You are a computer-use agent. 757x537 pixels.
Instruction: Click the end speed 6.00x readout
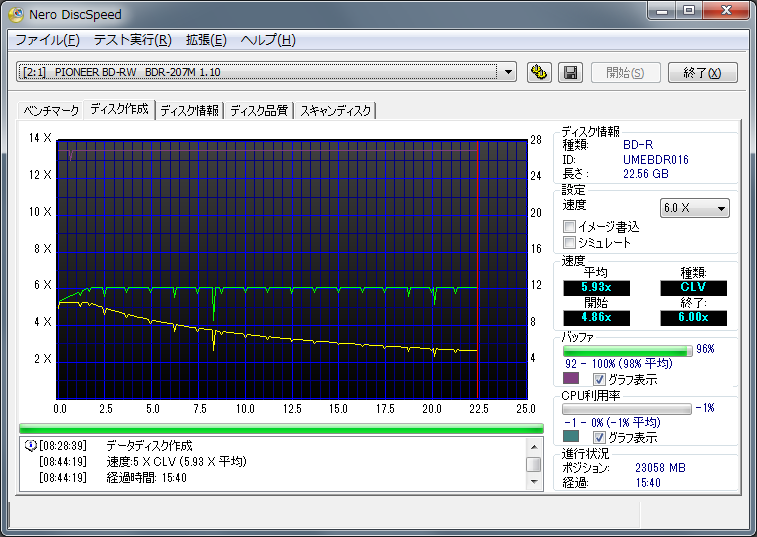pyautogui.click(x=693, y=318)
